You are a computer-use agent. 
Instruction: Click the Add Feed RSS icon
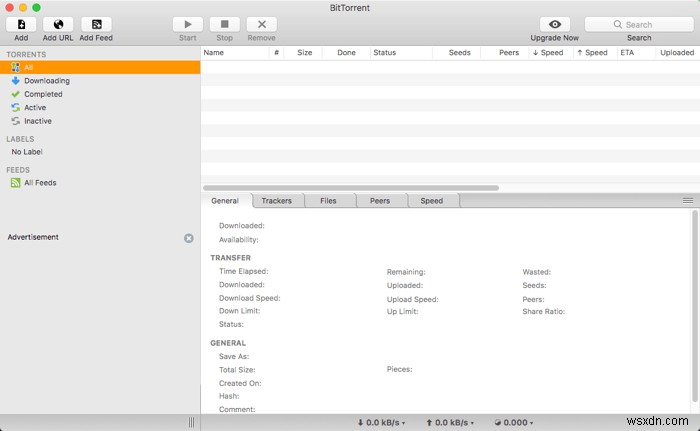(x=96, y=25)
